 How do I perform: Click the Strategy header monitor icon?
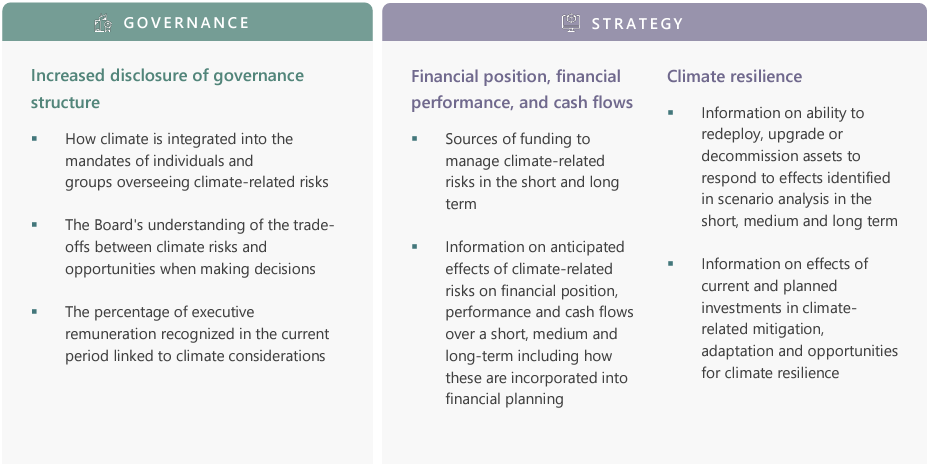pos(571,23)
